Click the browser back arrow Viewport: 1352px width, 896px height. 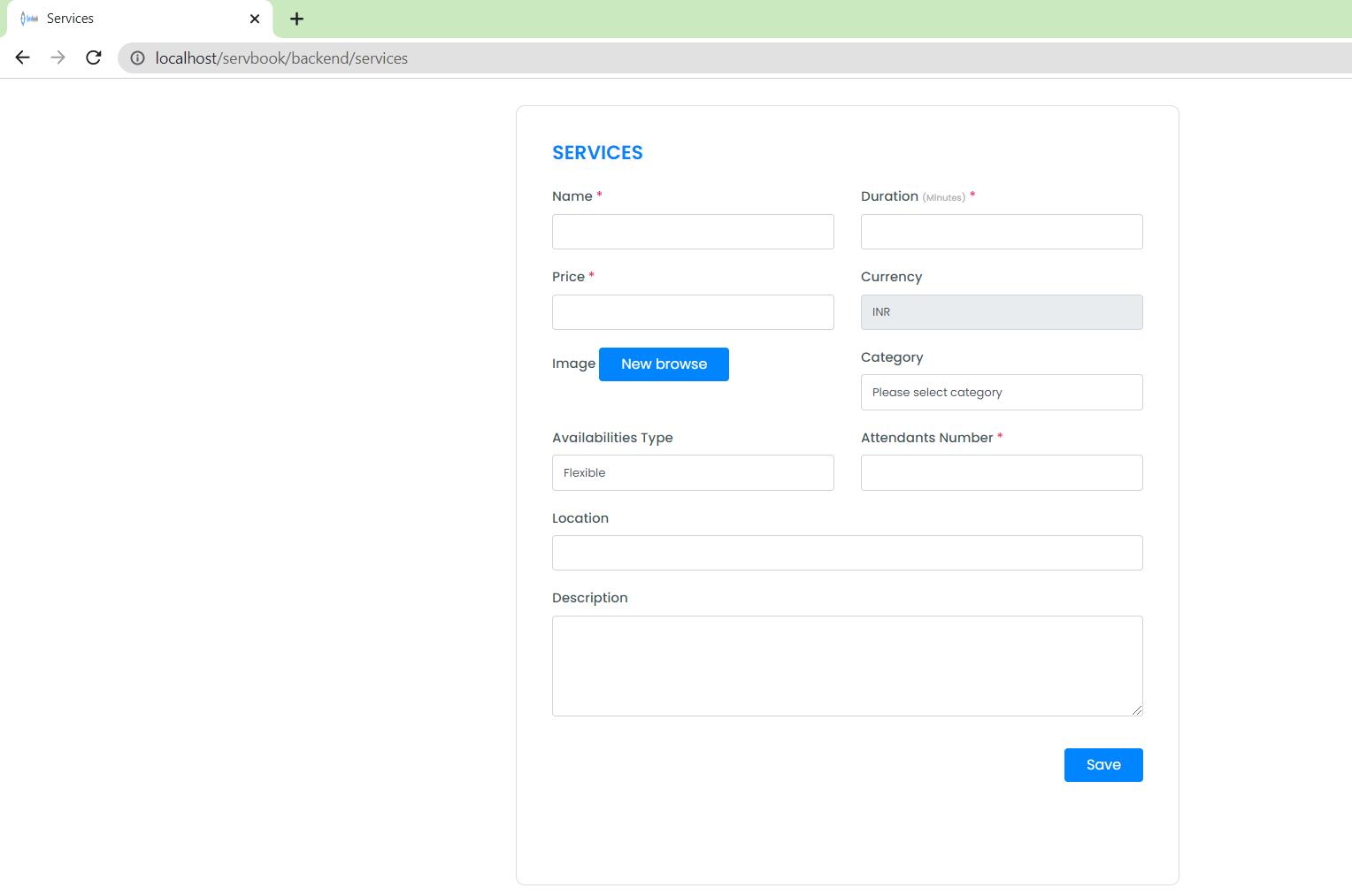click(x=23, y=57)
